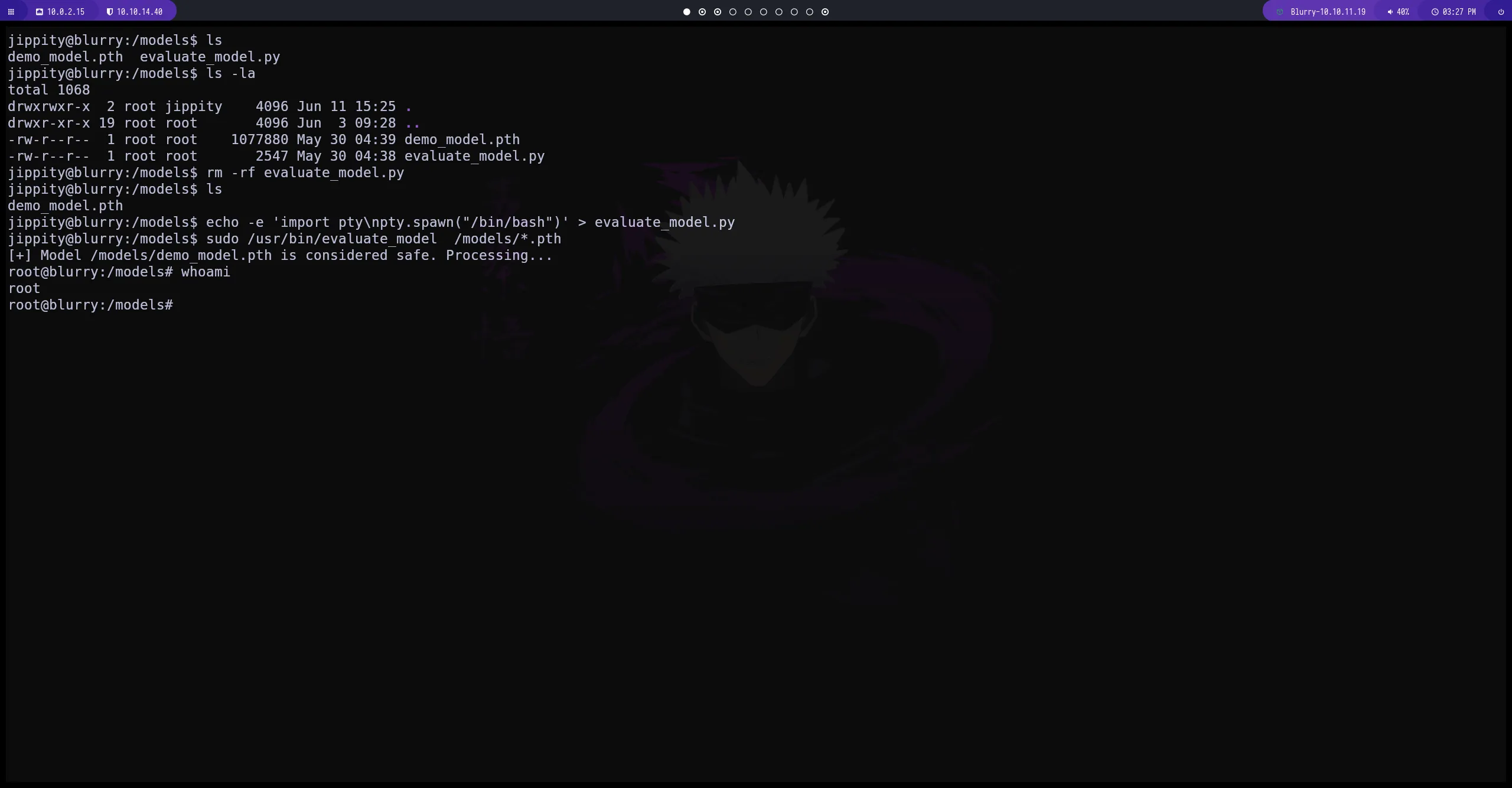Click the 03:27 PM time display
Screen dimensions: 1512x788
[x=1459, y=12]
